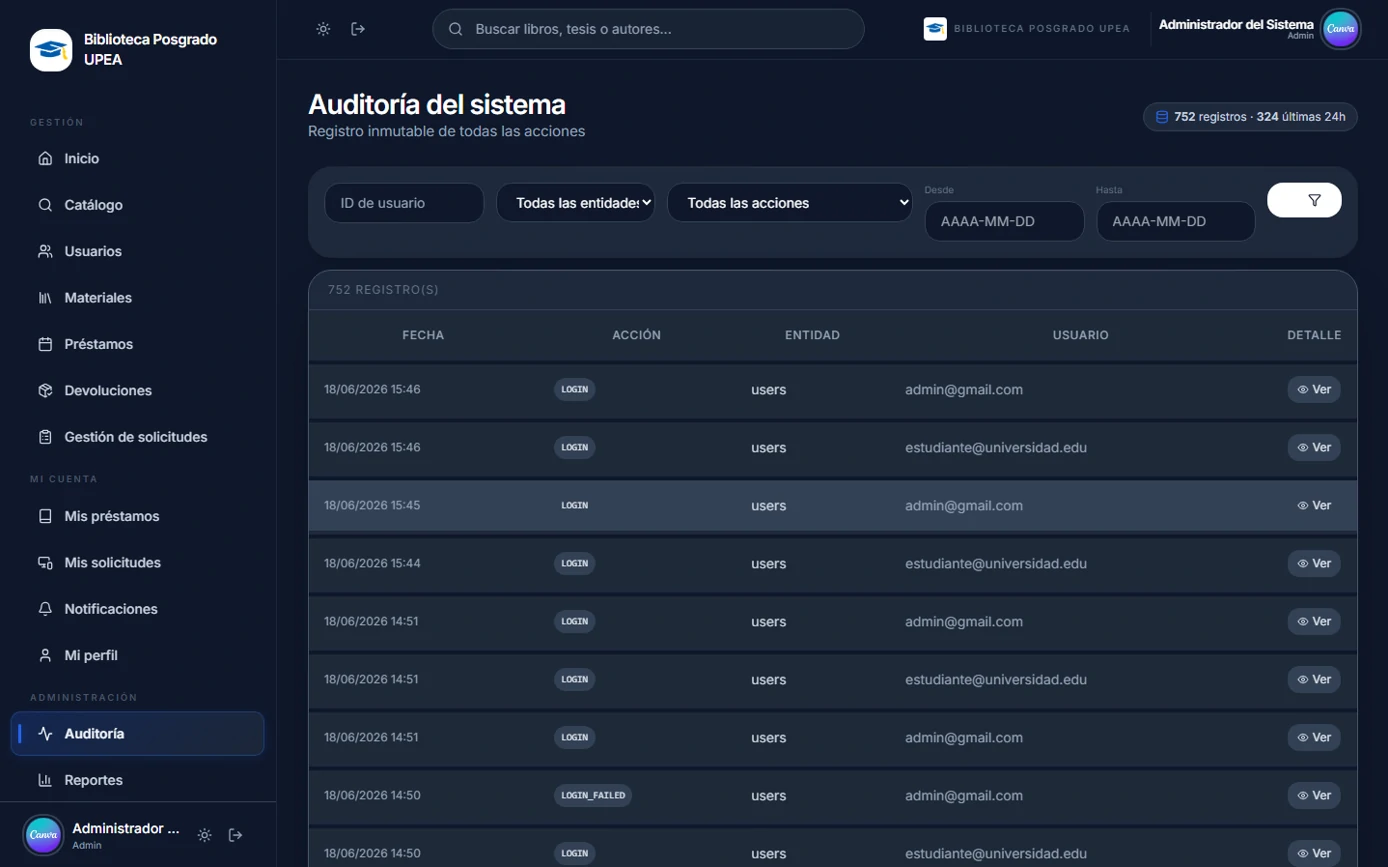View details of the 15:45 login row
1388x867 pixels.
1314,506
